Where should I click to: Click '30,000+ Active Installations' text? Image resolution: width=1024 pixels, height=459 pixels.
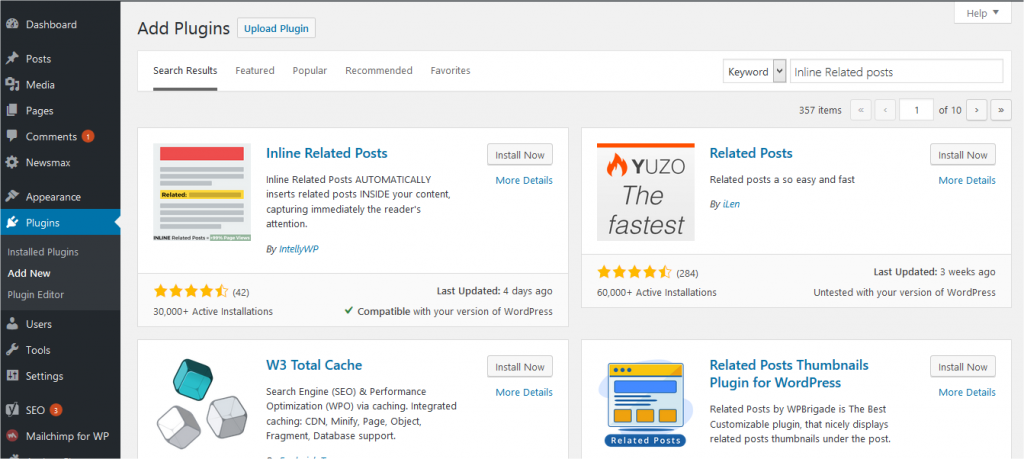(x=213, y=311)
